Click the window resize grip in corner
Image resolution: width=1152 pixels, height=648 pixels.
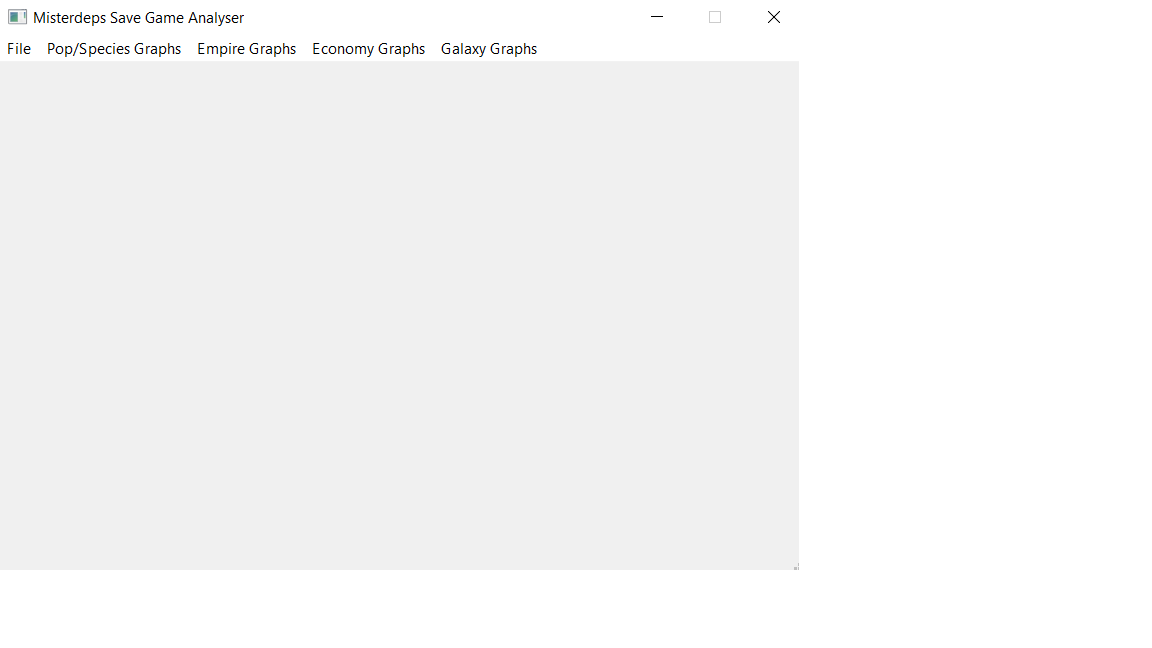[x=796, y=566]
